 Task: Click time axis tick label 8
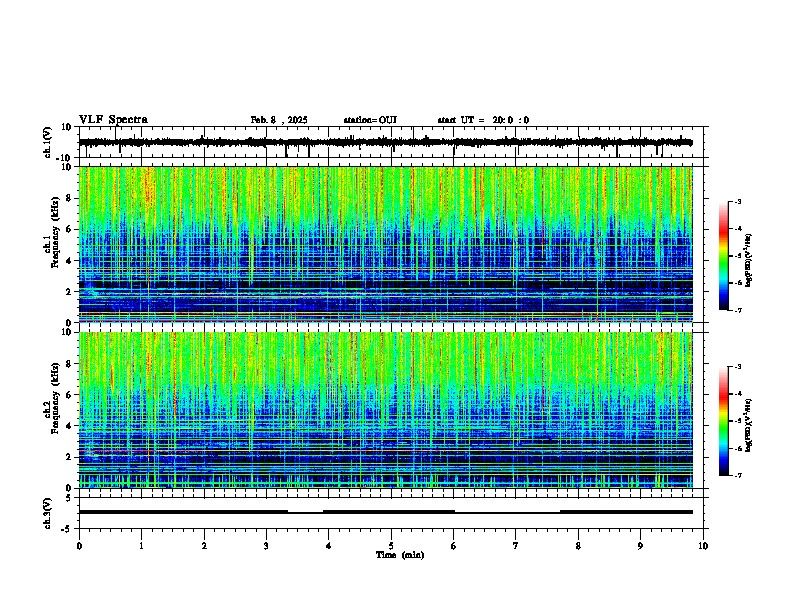point(578,546)
